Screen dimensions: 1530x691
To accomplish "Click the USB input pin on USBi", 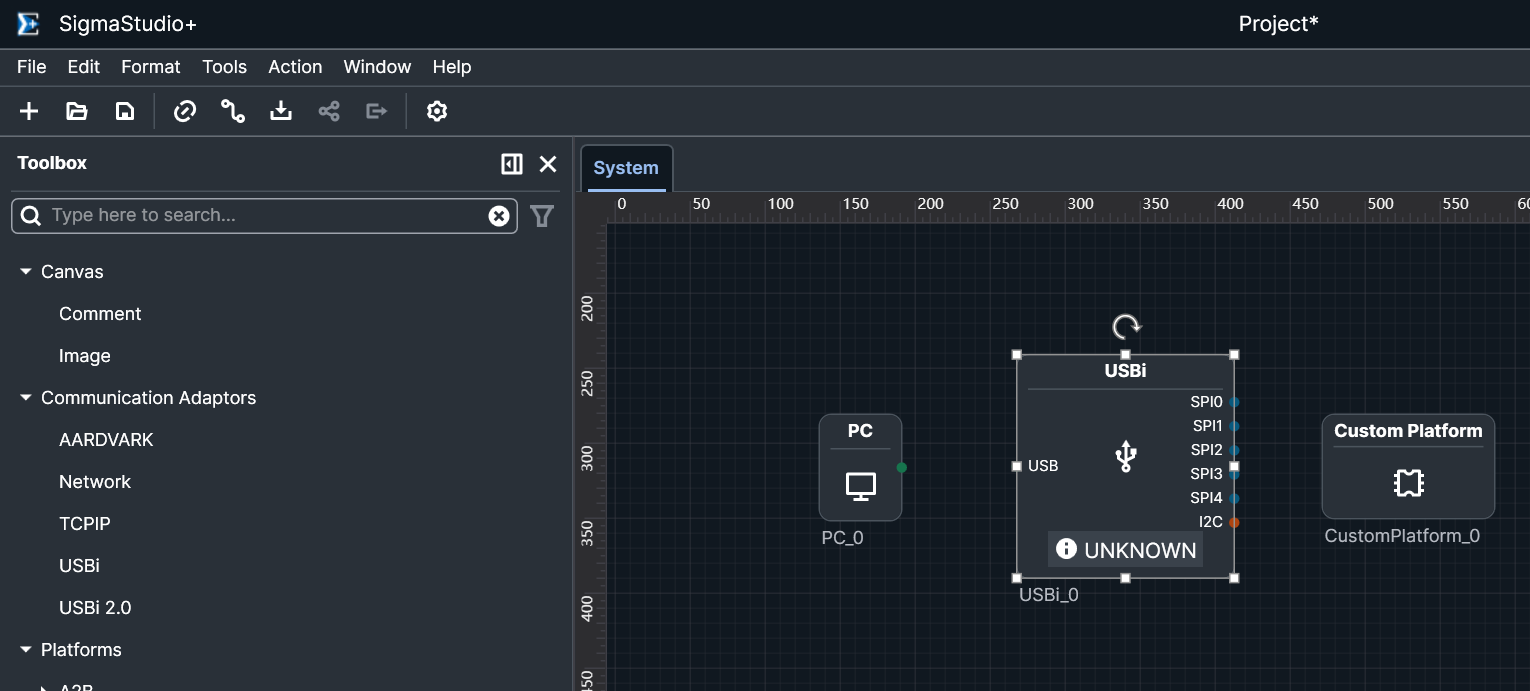I will click(x=1017, y=466).
